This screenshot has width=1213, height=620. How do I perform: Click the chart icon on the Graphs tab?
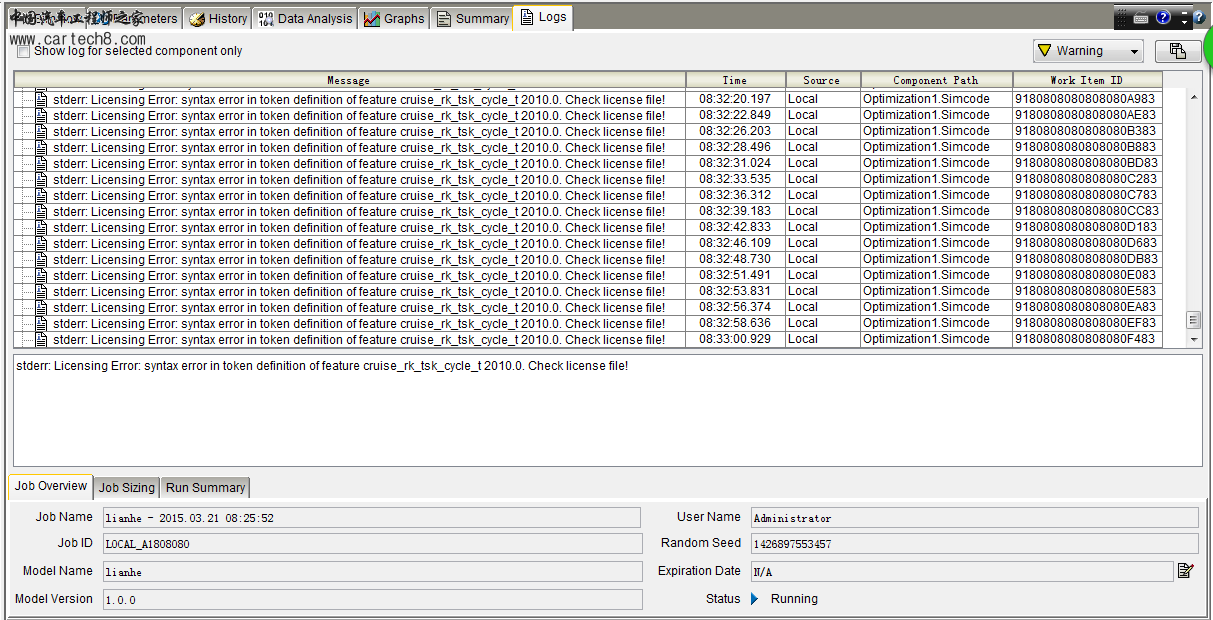[x=370, y=17]
